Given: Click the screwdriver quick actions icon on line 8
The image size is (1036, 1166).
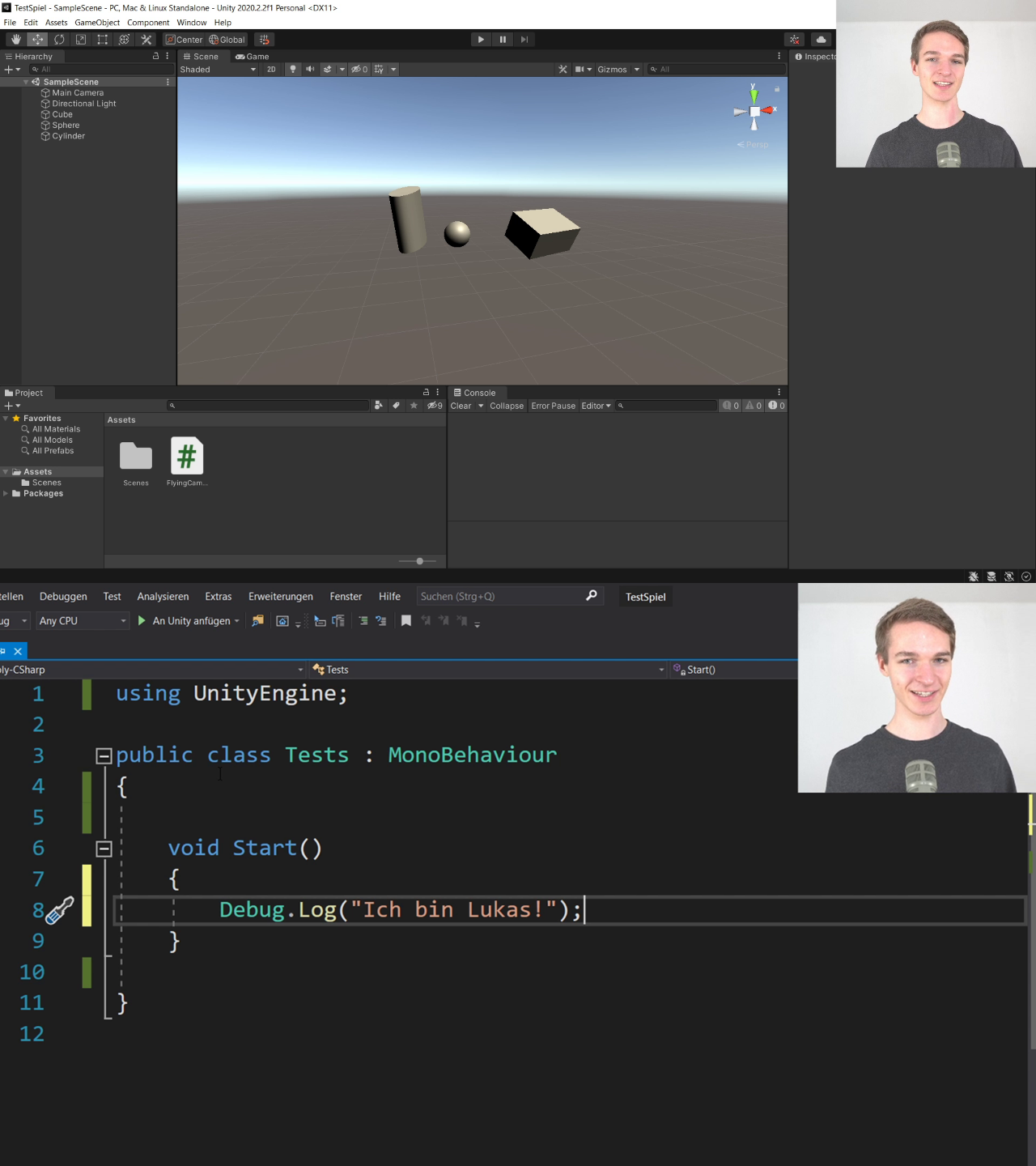Looking at the screenshot, I should (60, 911).
